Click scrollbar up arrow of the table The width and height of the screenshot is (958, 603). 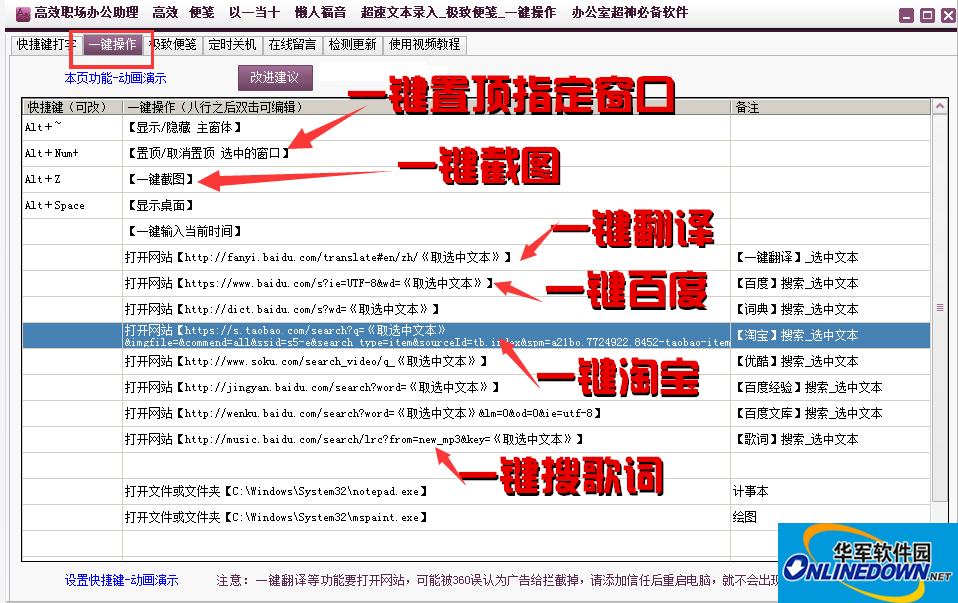940,106
